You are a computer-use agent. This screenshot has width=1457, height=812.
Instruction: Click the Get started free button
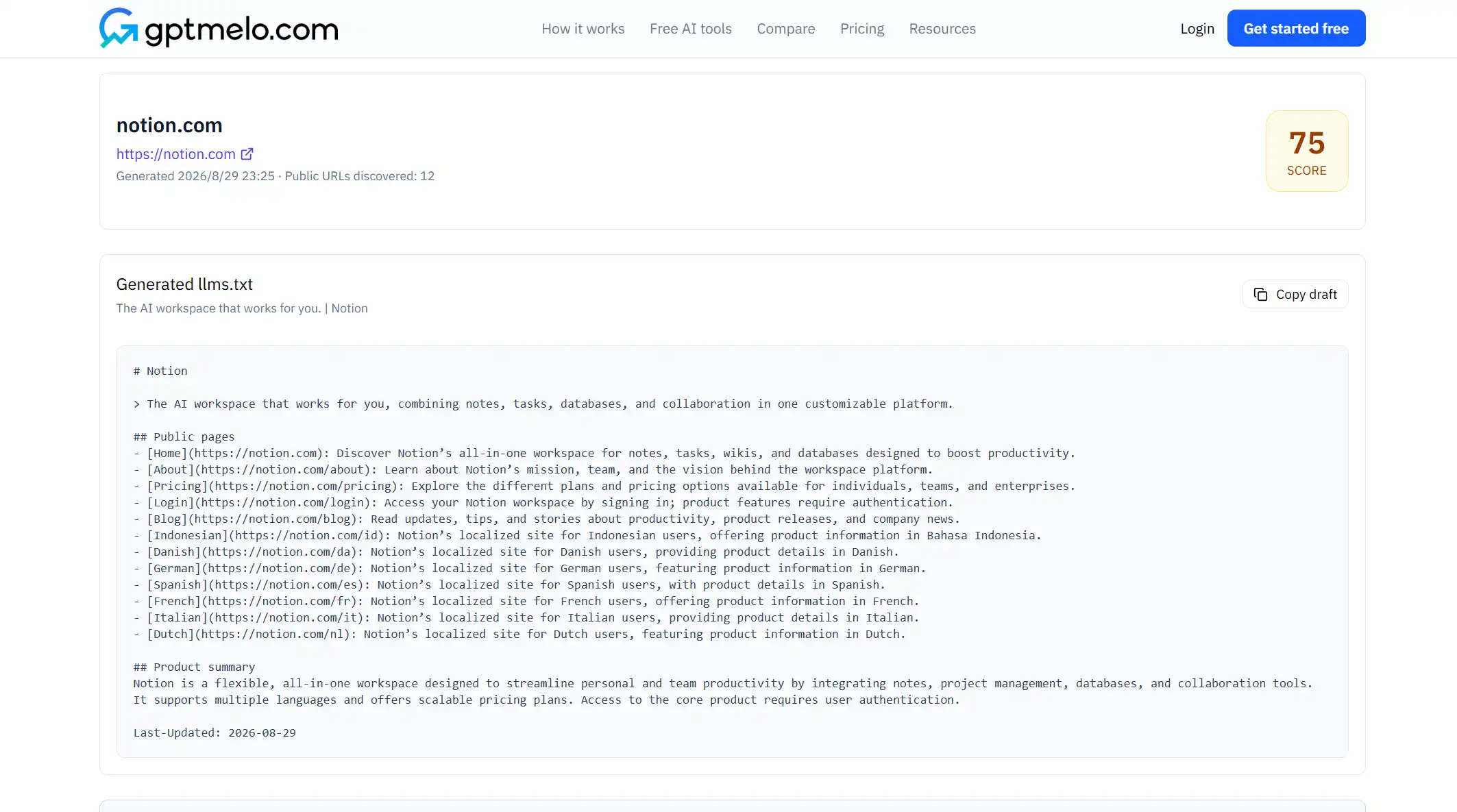tap(1296, 28)
